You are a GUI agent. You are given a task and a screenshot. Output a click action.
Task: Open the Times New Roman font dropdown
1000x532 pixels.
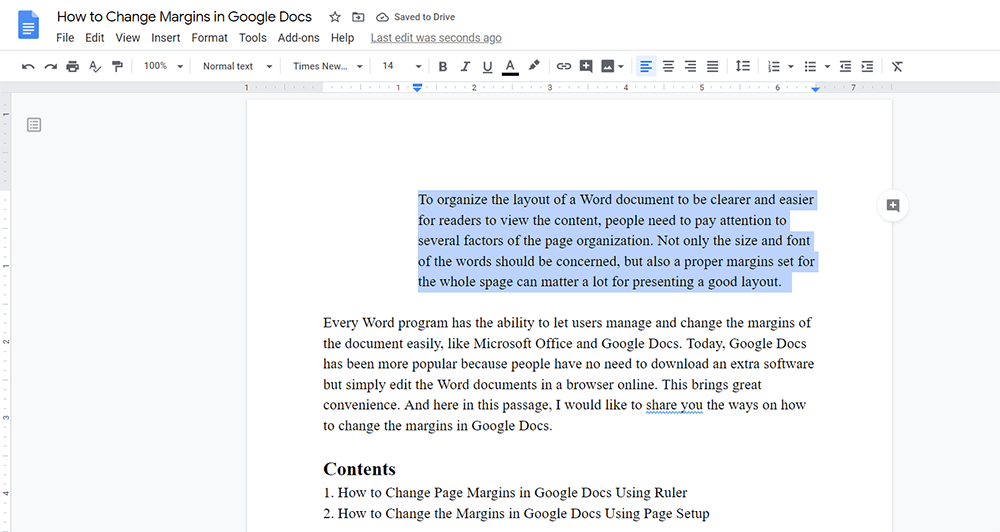pos(327,66)
